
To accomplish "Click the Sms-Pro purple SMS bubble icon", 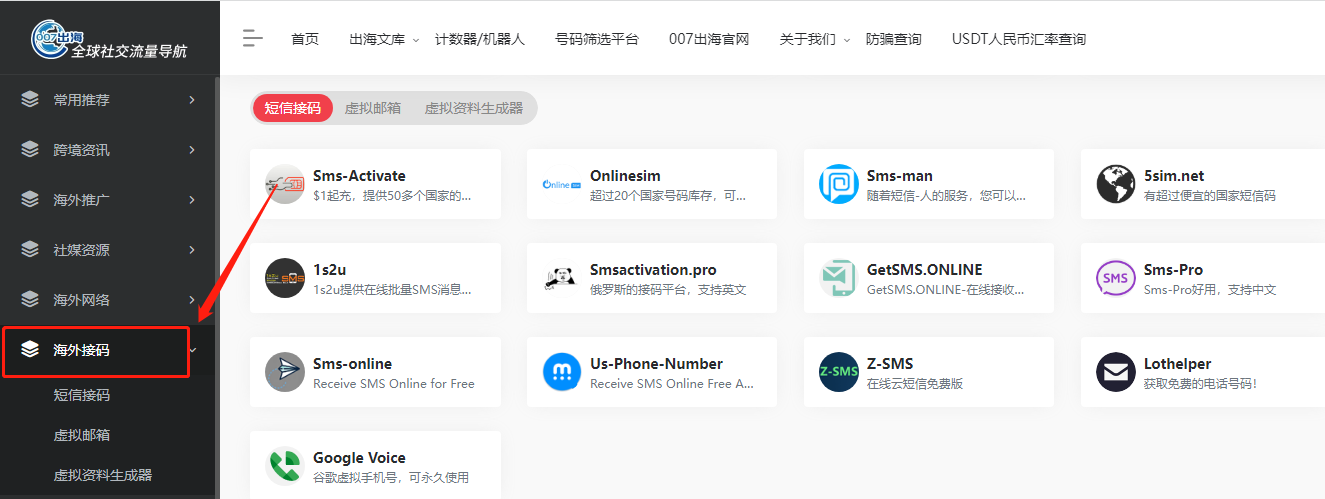I will 1116,278.
